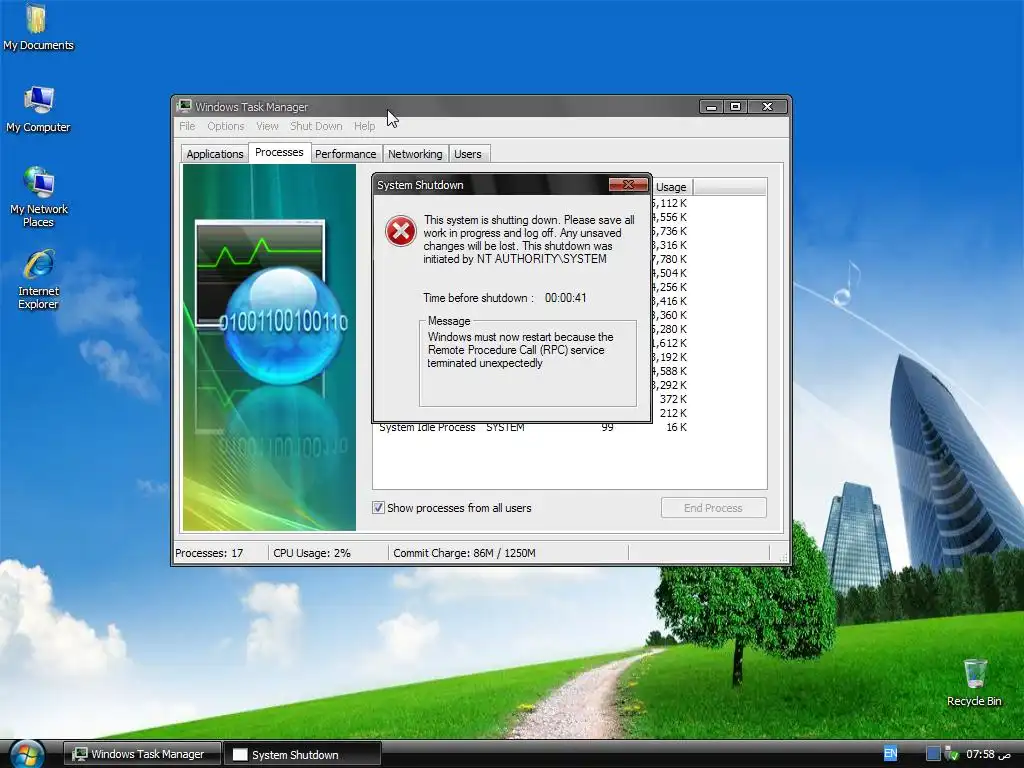1024x768 pixels.
Task: Click the Task Manager window resize grip
Action: 783,556
